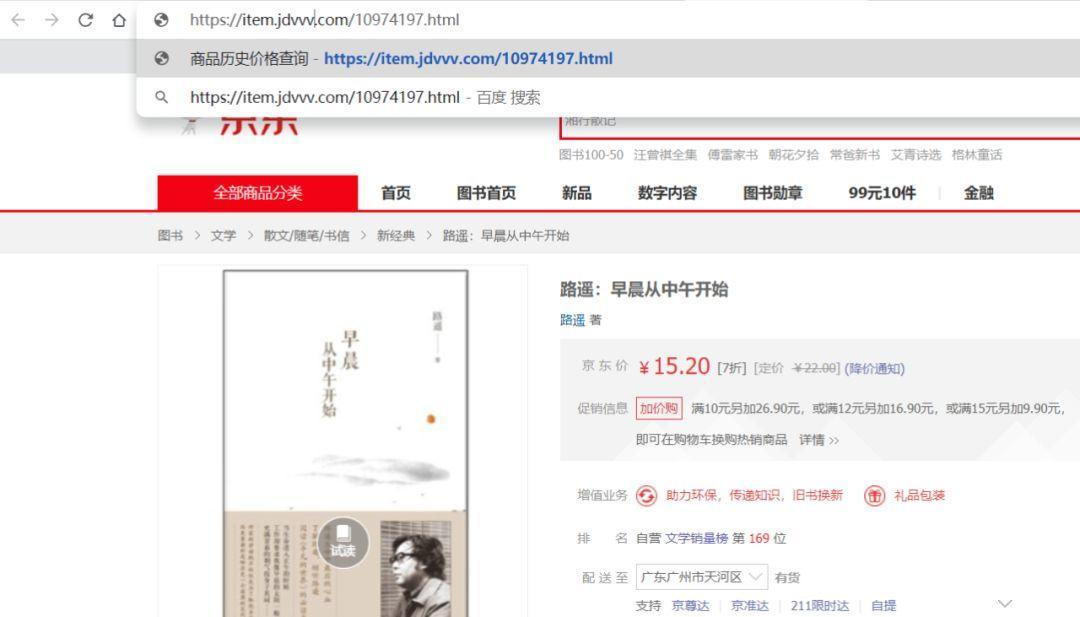The width and height of the screenshot is (1080, 617).
Task: Expand the delivery support options chevron
Action: click(x=1005, y=604)
